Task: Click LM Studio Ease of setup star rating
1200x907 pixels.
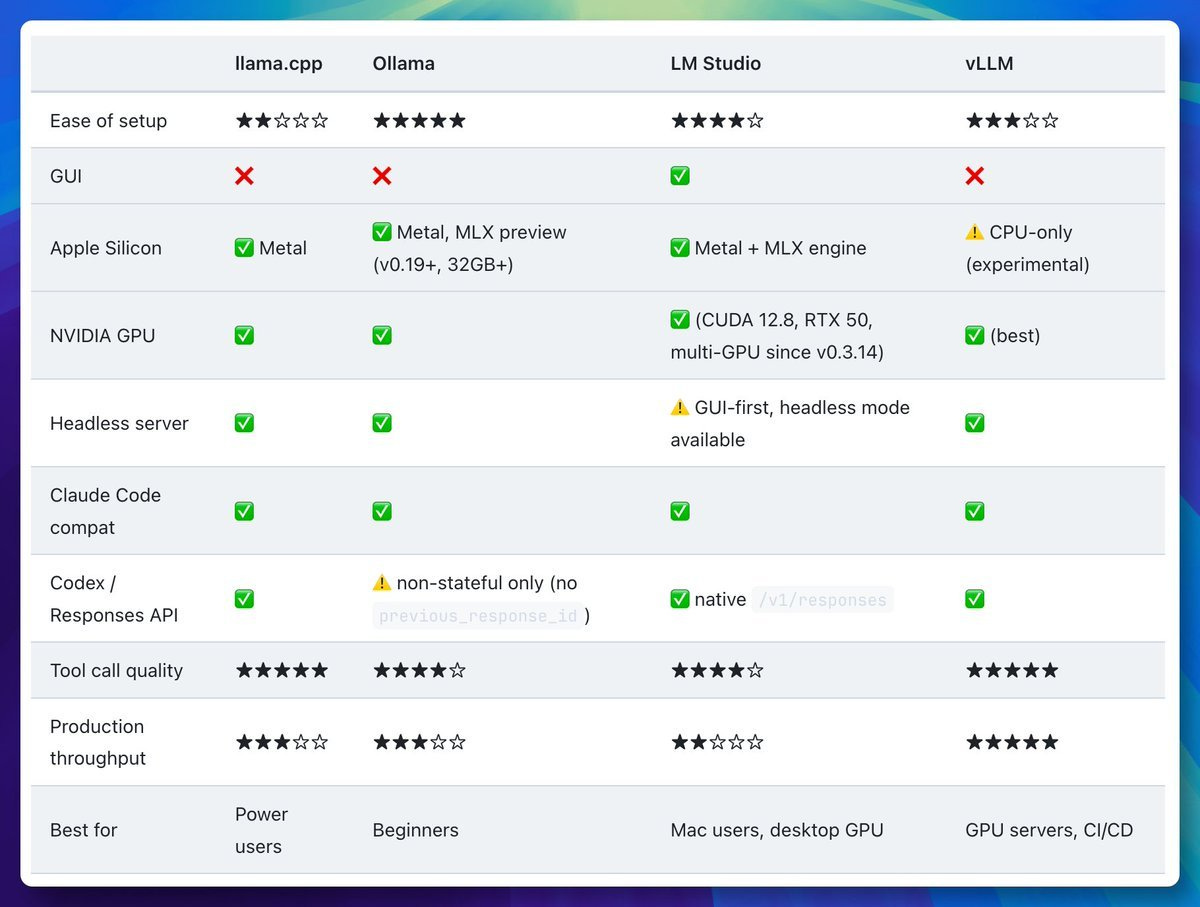Action: (717, 121)
